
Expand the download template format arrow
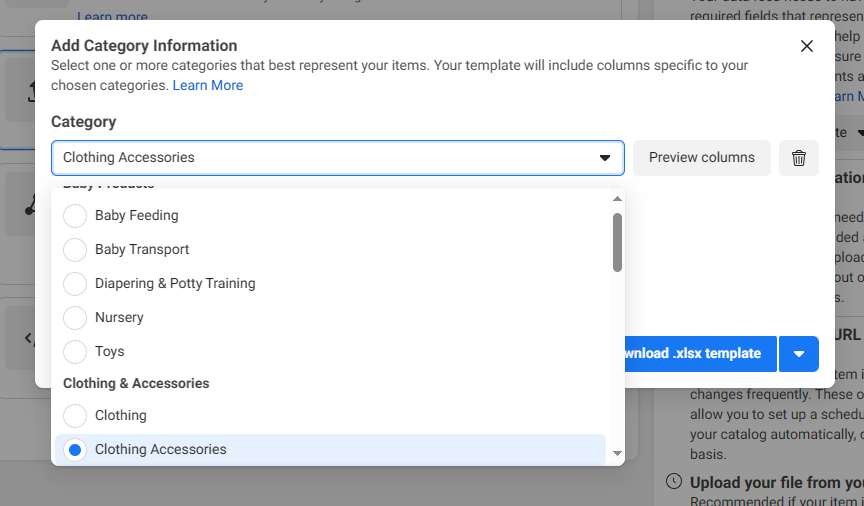(x=798, y=354)
